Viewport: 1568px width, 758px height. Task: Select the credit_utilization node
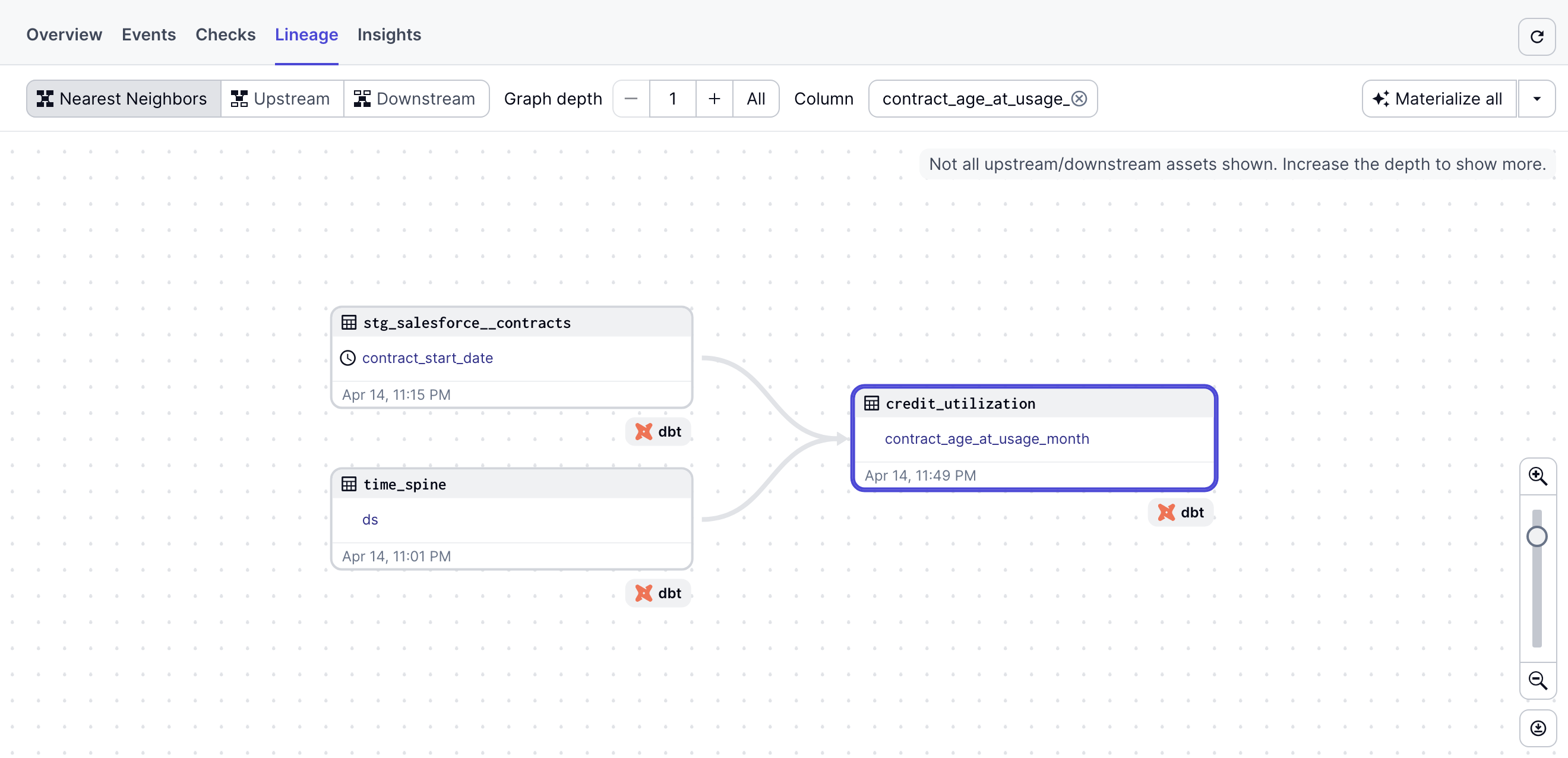click(960, 403)
